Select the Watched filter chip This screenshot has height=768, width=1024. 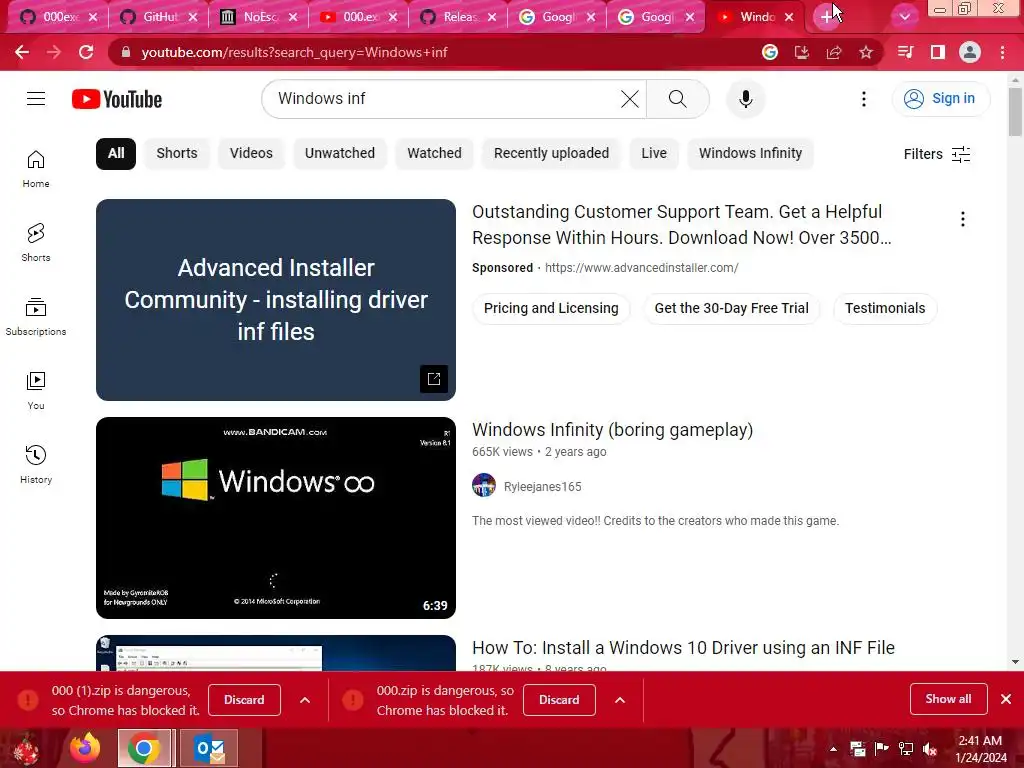434,153
